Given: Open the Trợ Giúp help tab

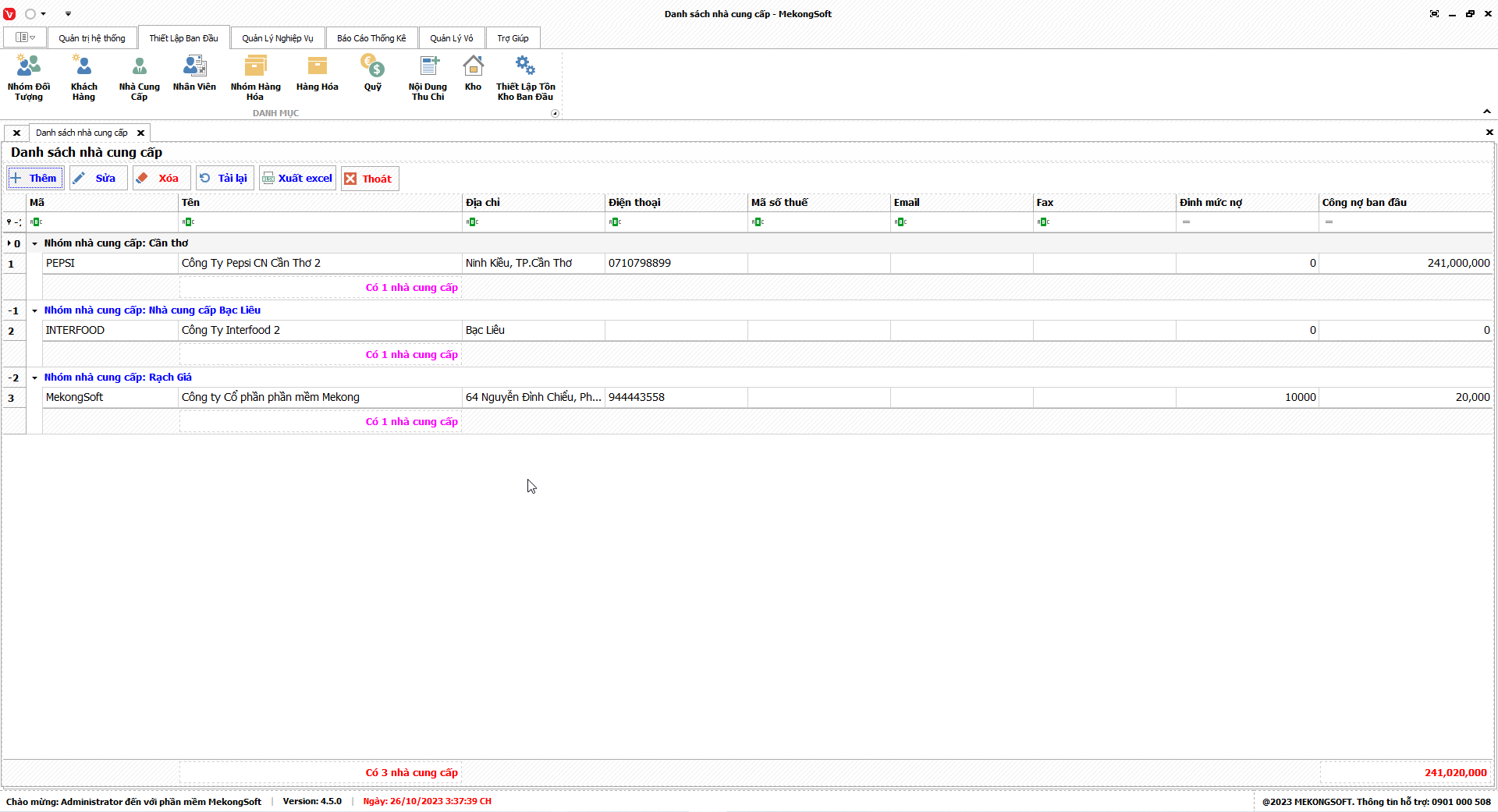Looking at the screenshot, I should pyautogui.click(x=513, y=38).
